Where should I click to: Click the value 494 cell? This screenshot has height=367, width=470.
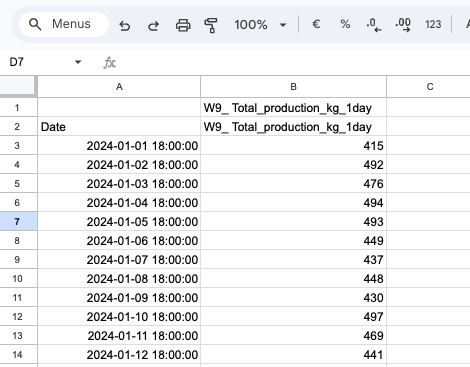coord(293,203)
